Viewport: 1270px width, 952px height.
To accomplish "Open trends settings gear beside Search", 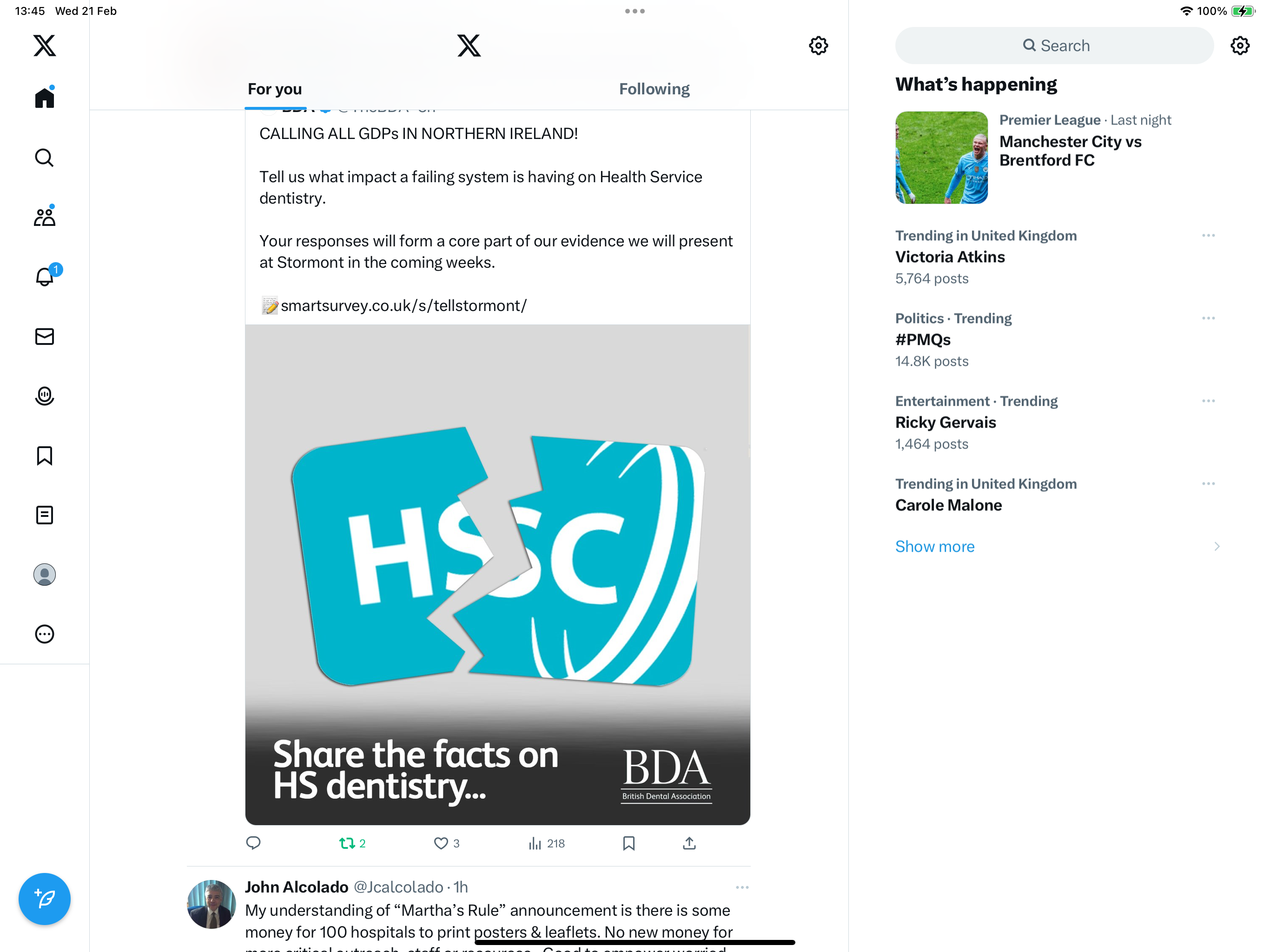I will click(x=1240, y=46).
